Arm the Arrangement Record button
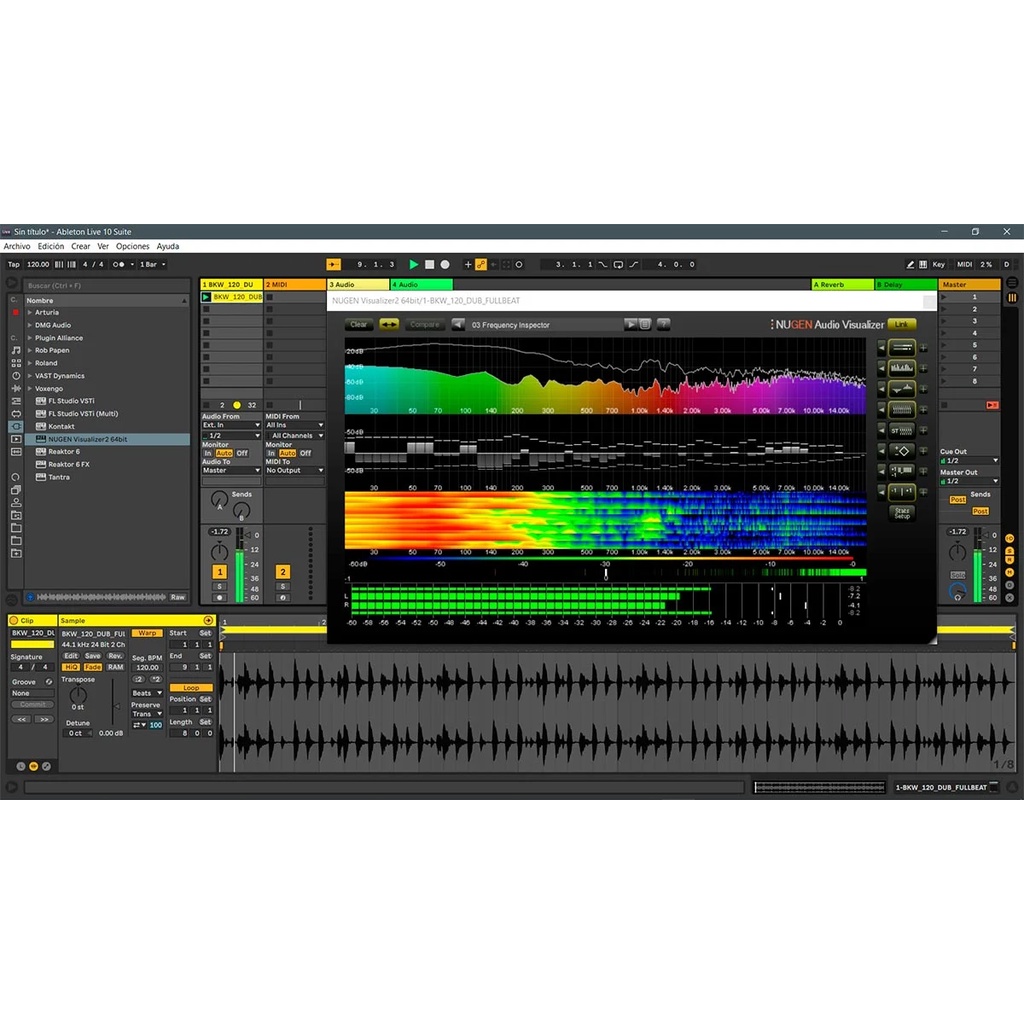This screenshot has width=1024, height=1024. click(445, 264)
